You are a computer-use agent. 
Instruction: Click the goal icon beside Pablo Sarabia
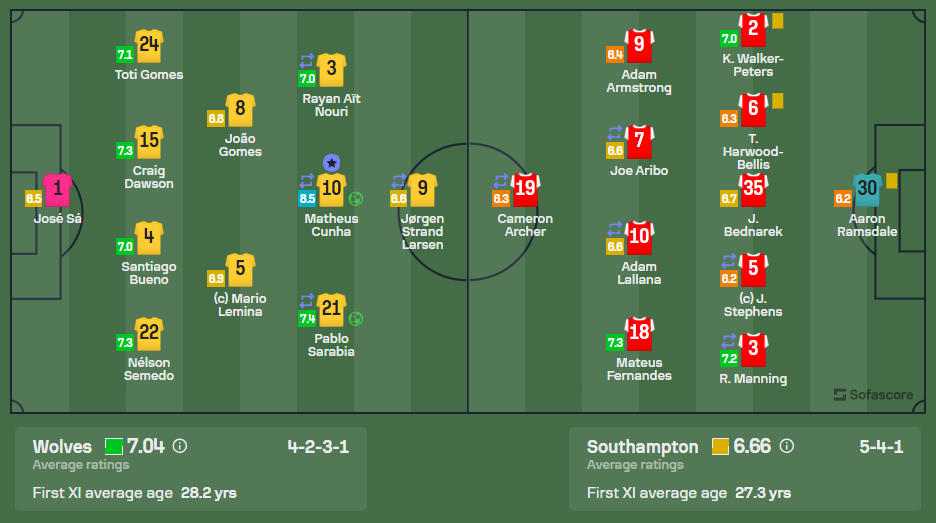pyautogui.click(x=356, y=319)
